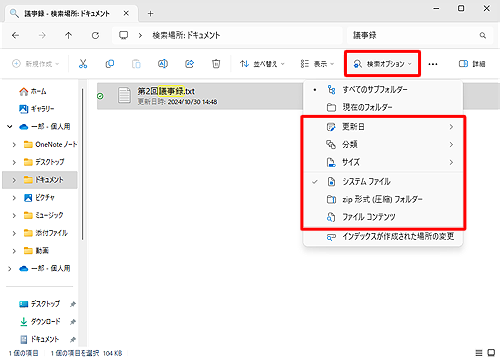Go forward with the right arrow

coord(42,35)
